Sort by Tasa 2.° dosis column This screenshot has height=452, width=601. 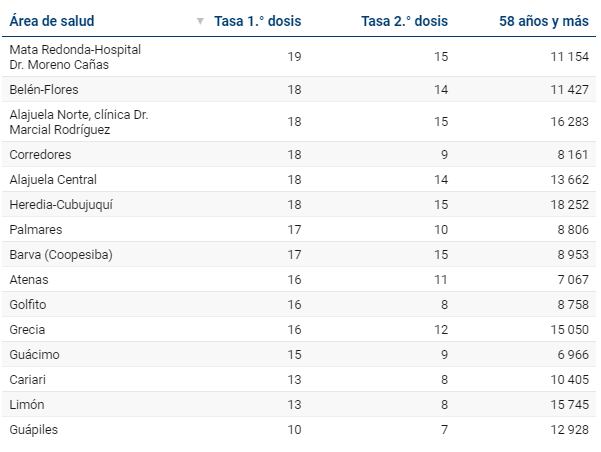pos(404,21)
